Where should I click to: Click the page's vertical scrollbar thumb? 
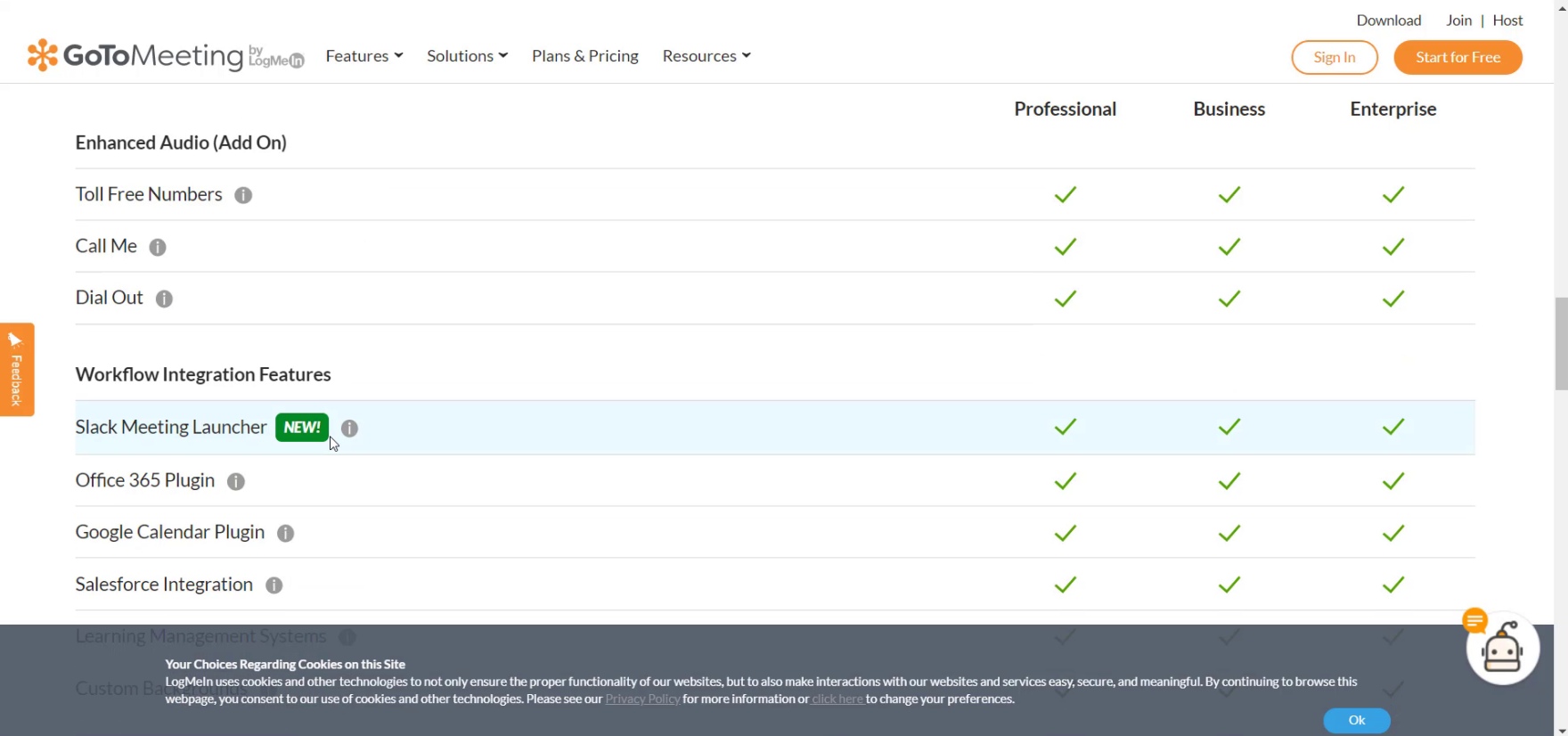tap(1561, 343)
